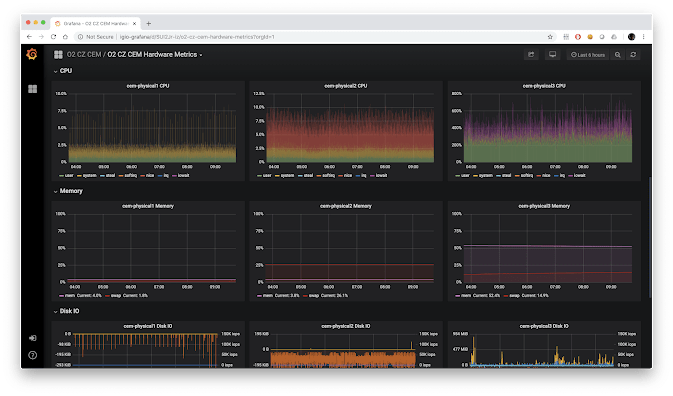
Task: Open cem-physical2 Disk IO panel title menu
Action: click(x=346, y=326)
